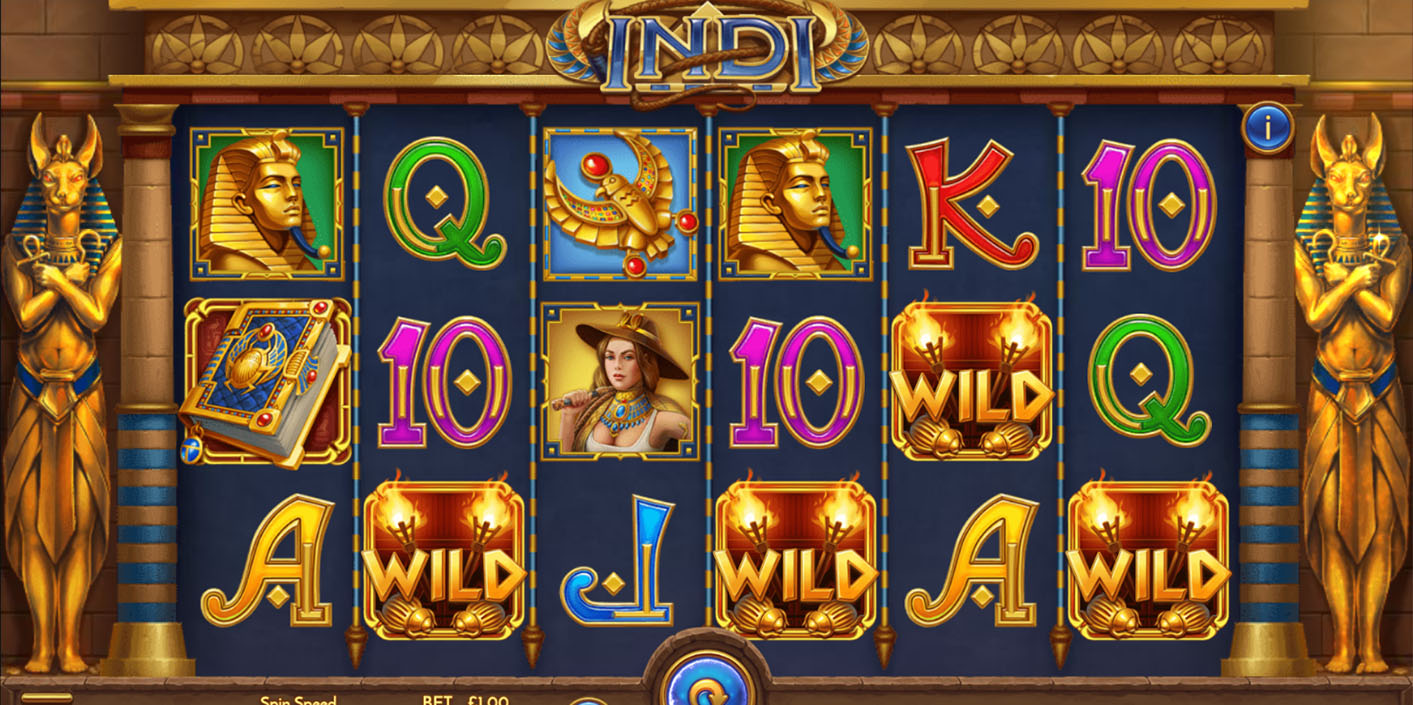Open the hamburger menu in the bottom bar
1413x705 pixels.
pos(47,698)
